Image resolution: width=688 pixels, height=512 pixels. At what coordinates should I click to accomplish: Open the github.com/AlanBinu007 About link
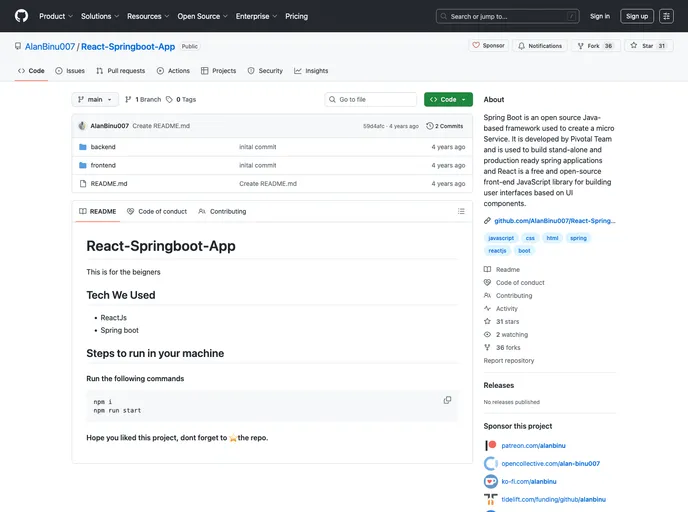pyautogui.click(x=555, y=221)
